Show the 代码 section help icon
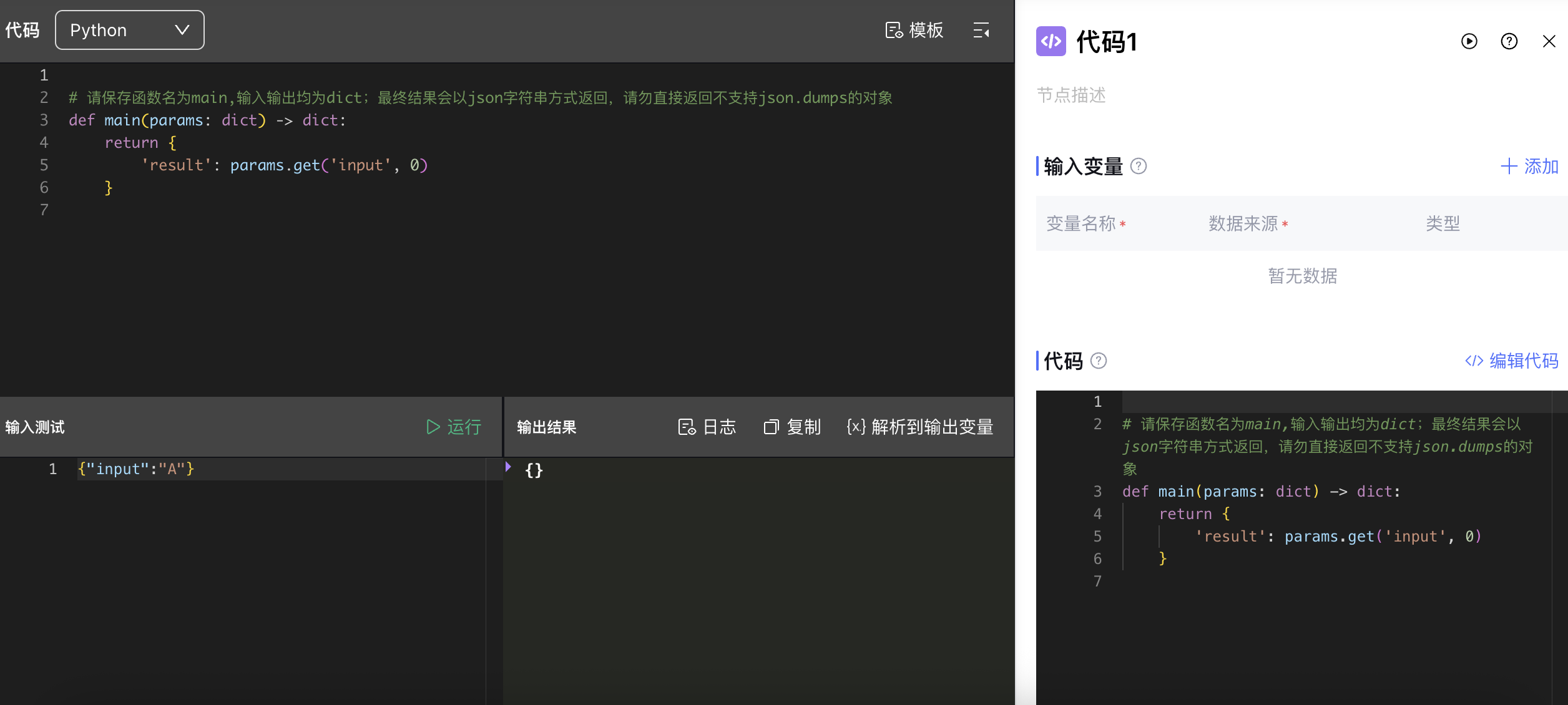Image resolution: width=1568 pixels, height=705 pixels. click(1099, 361)
